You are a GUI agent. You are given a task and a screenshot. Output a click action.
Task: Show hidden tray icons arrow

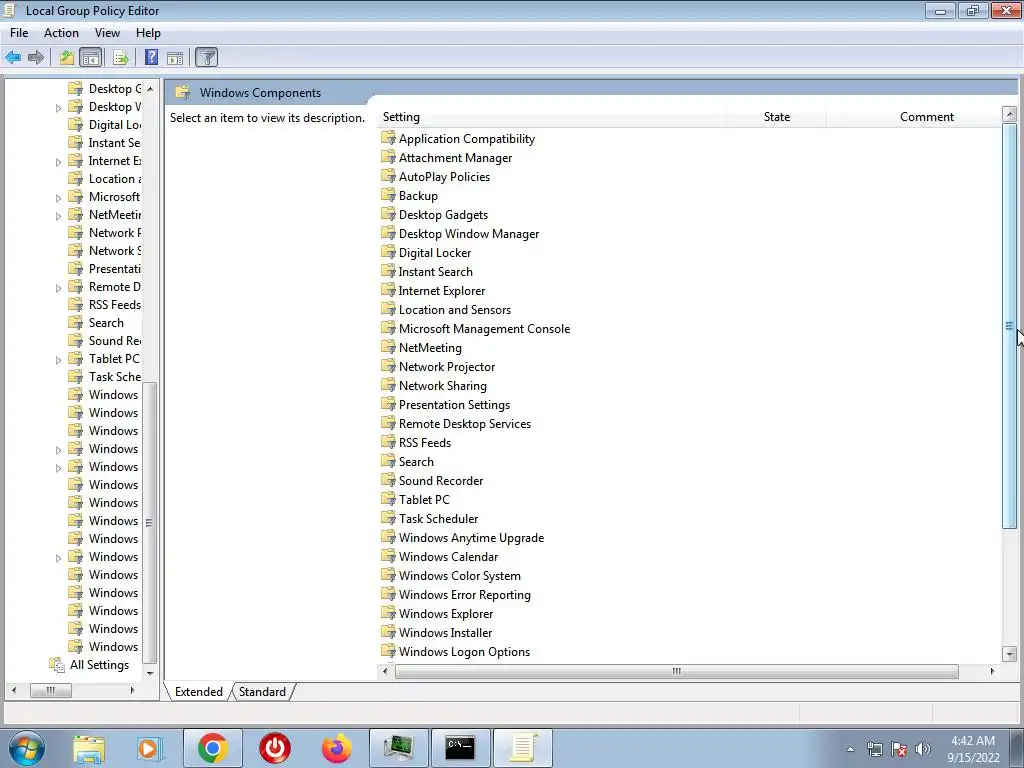[x=850, y=749]
